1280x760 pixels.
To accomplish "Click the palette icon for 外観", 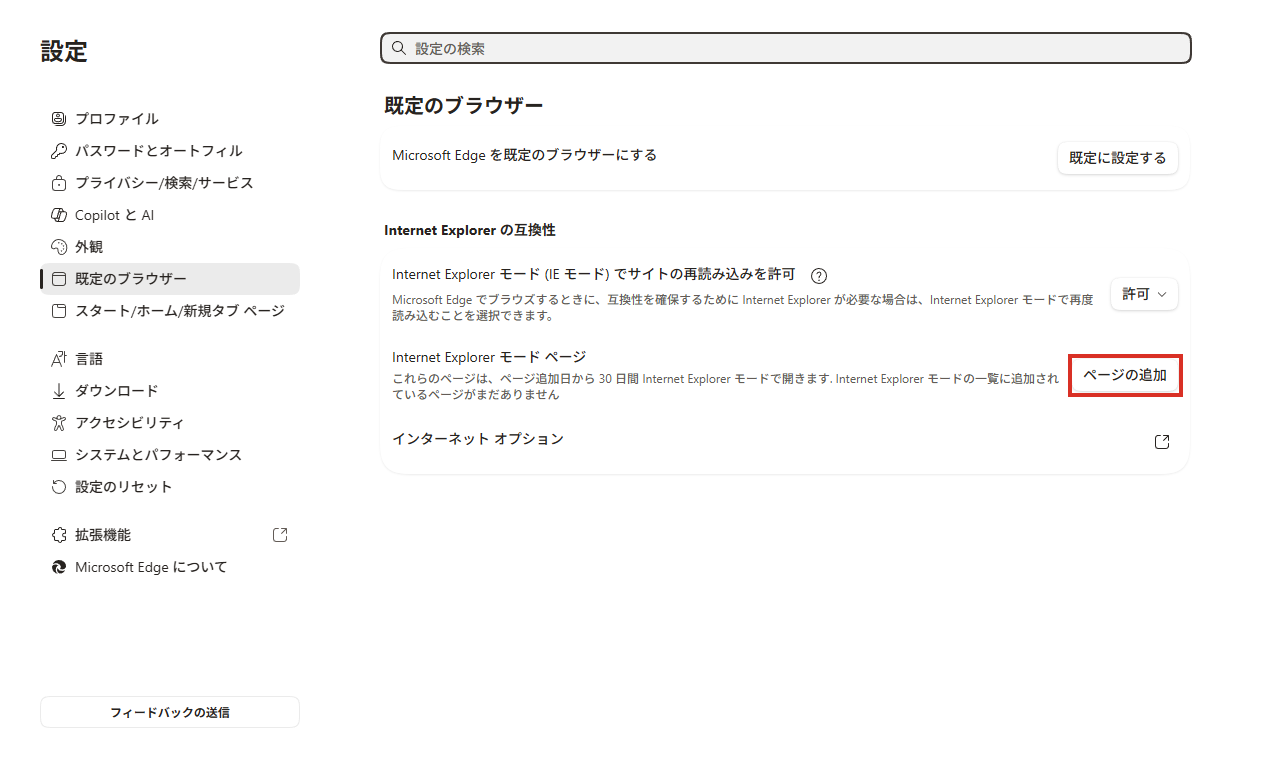I will 58,247.
